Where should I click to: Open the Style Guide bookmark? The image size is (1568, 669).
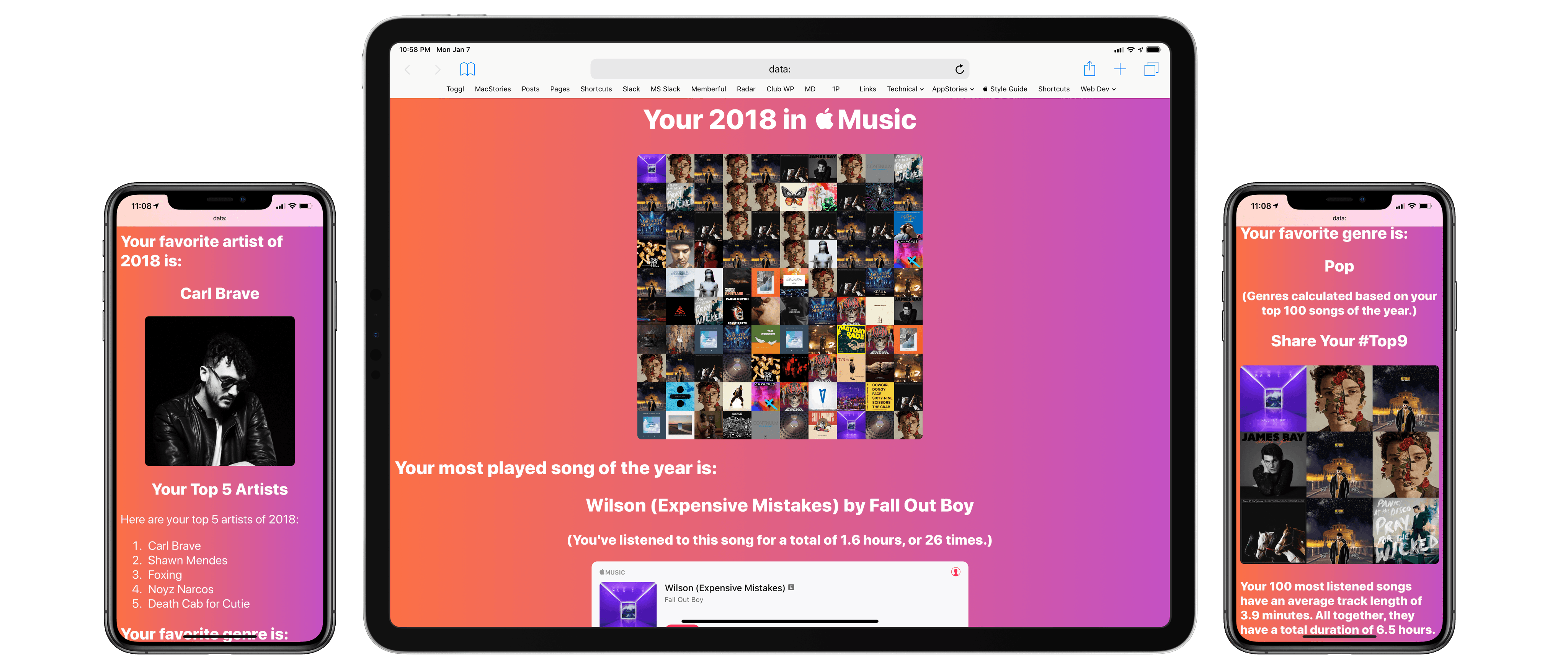click(x=1005, y=89)
